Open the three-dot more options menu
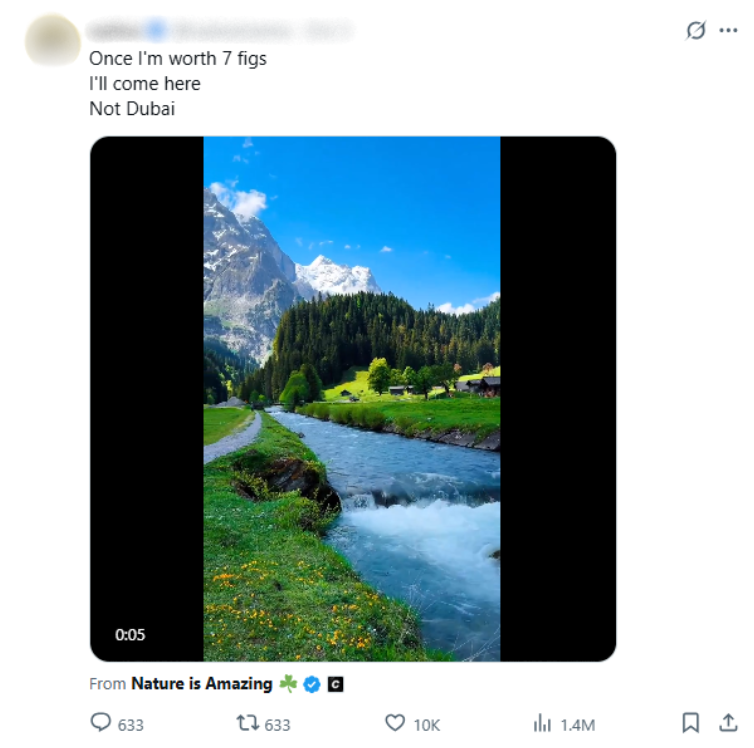 [728, 31]
